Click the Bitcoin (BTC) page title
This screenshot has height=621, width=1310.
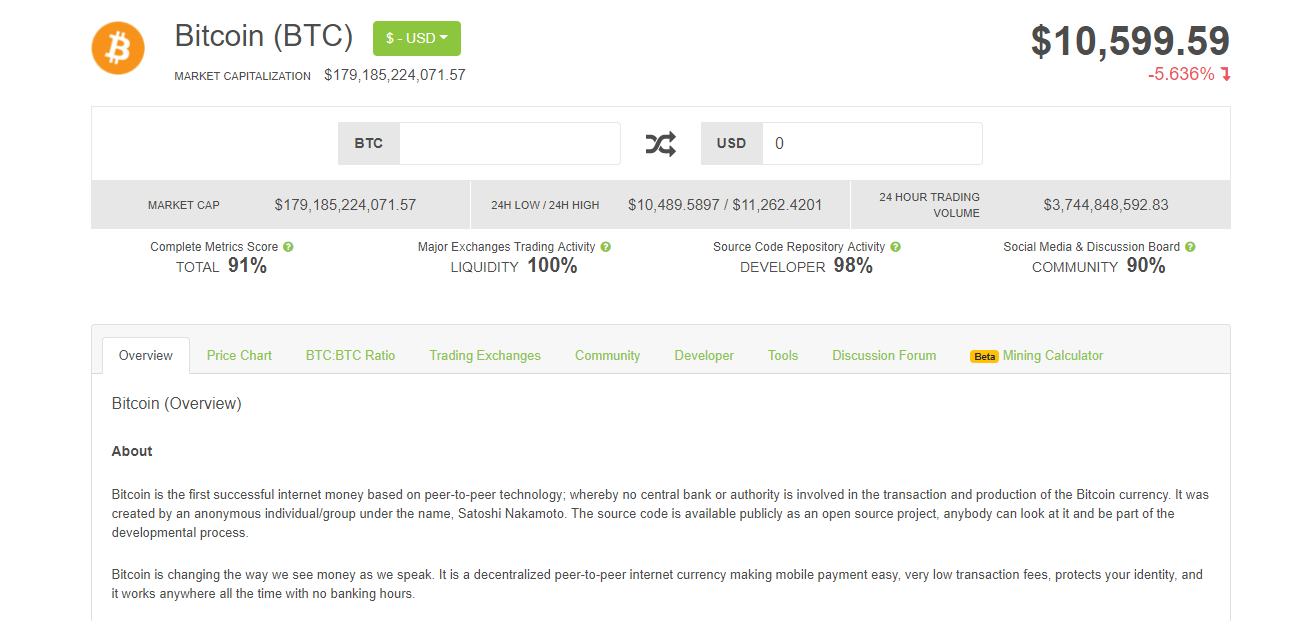[x=264, y=36]
